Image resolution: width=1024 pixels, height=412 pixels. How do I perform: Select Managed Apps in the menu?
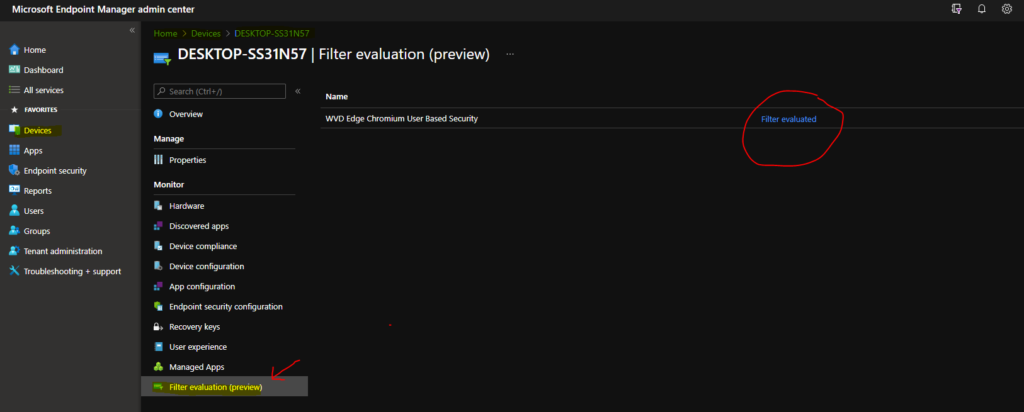click(197, 367)
